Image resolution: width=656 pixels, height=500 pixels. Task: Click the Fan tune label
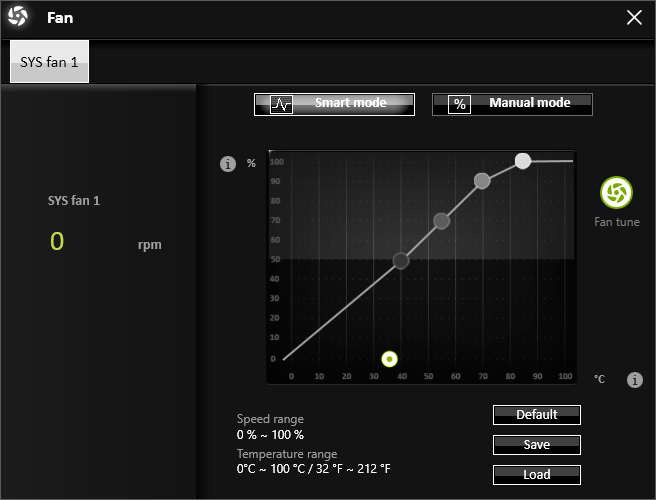[x=617, y=222]
